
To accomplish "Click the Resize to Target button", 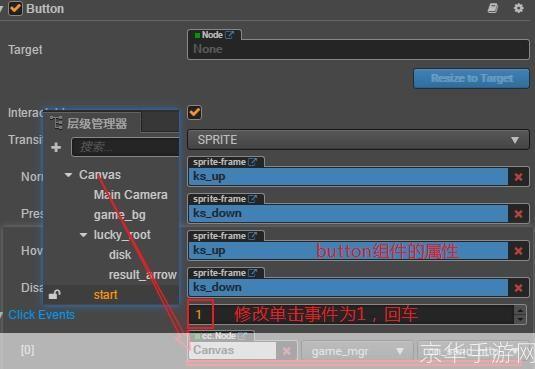I will 472,79.
